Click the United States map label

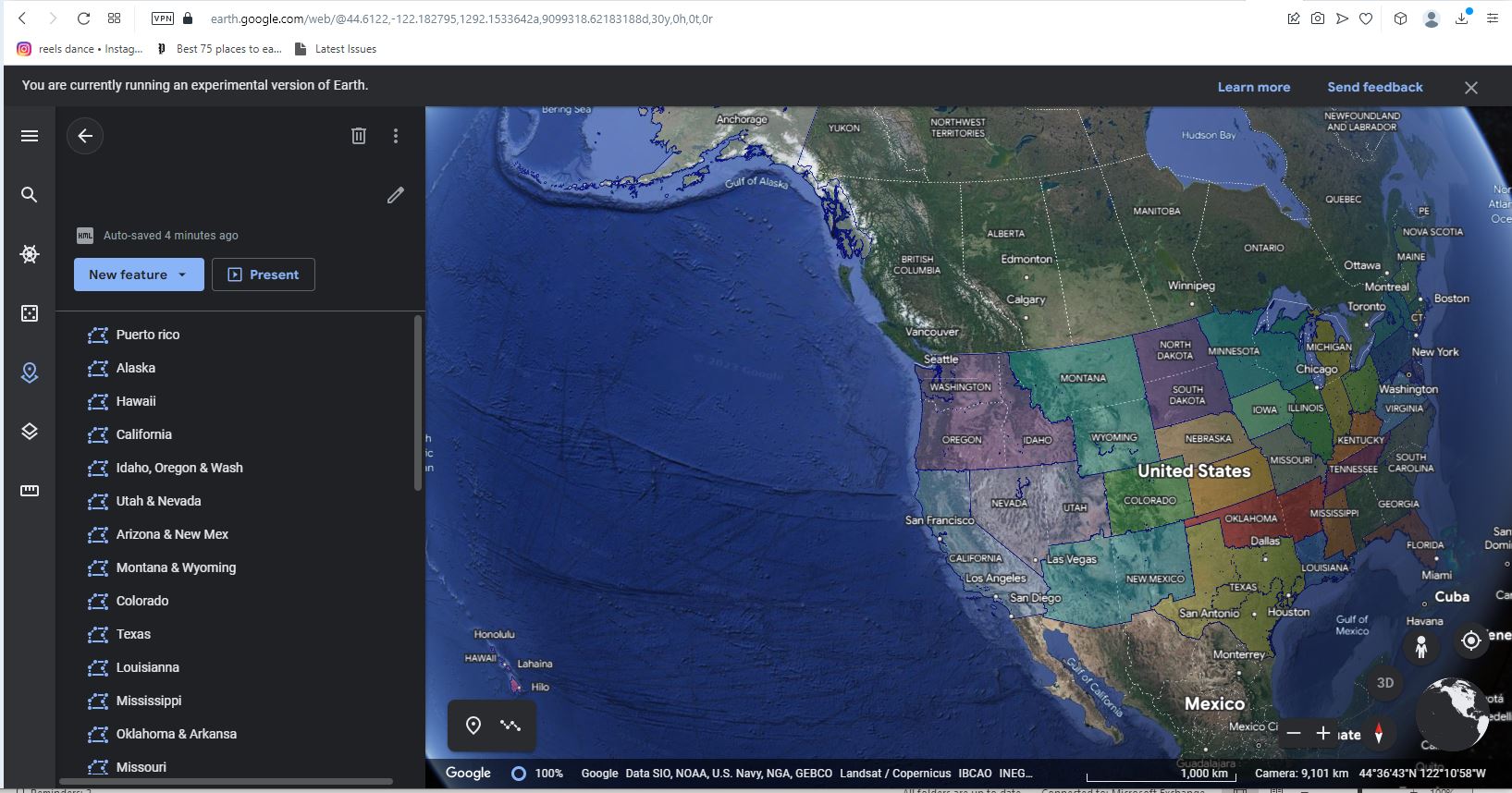coord(1194,470)
